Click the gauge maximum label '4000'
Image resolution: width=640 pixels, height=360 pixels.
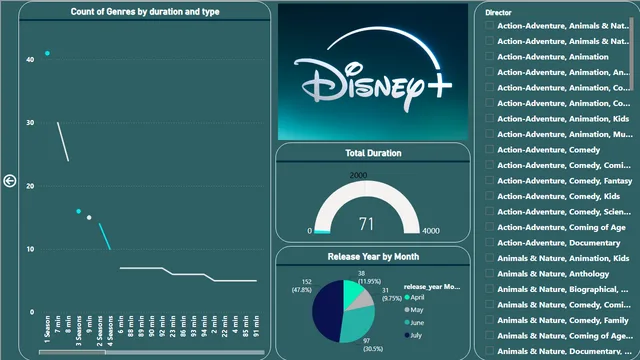(x=431, y=231)
